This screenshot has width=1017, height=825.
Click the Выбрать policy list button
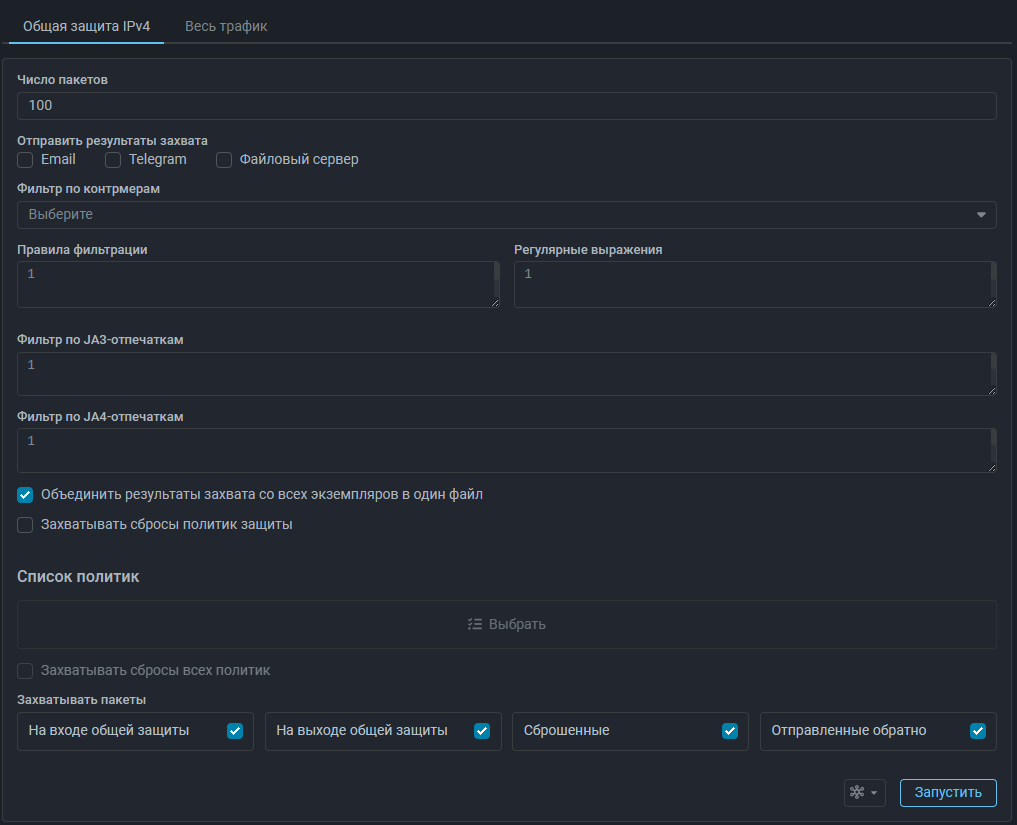(x=507, y=624)
